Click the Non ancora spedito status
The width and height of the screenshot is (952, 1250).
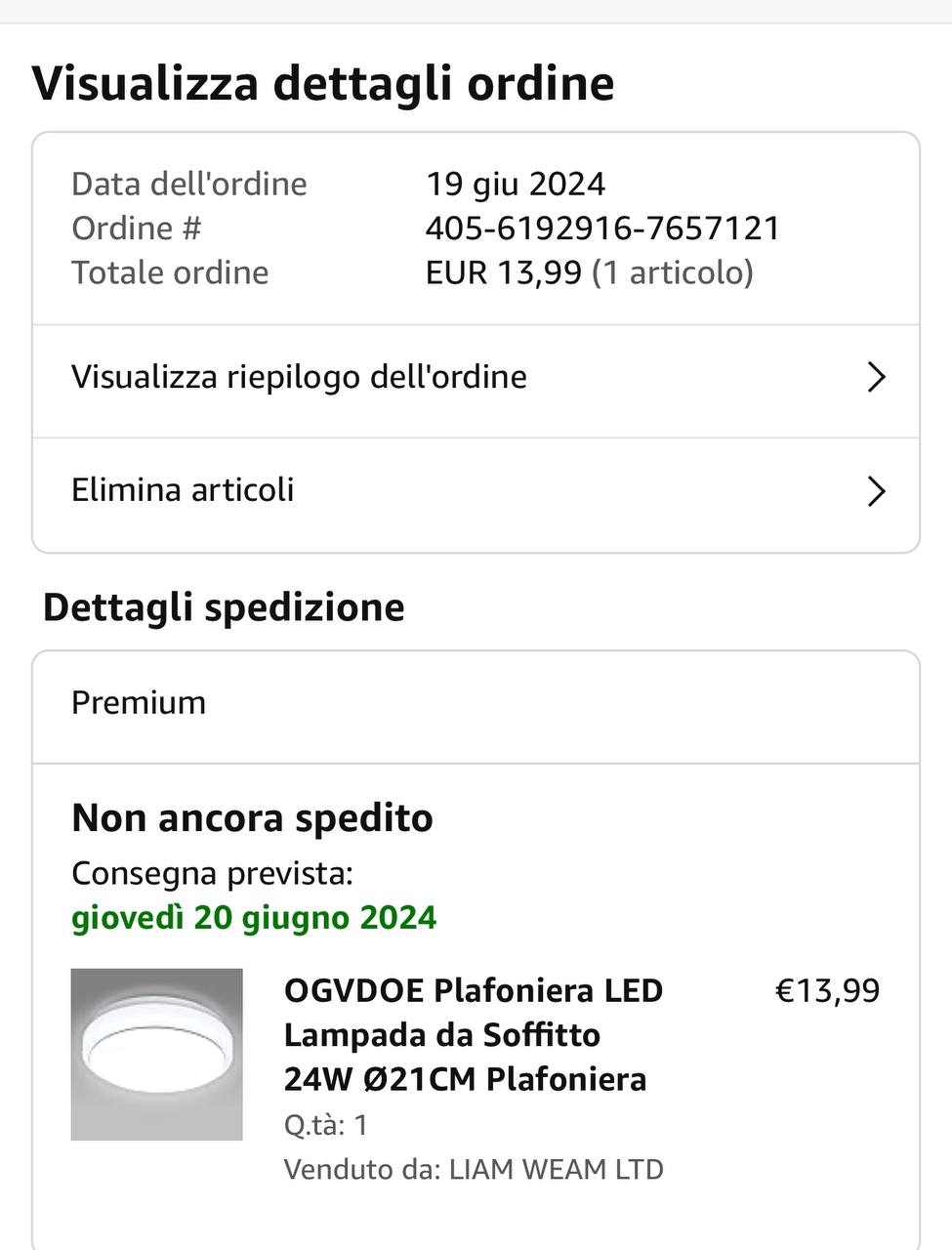(252, 817)
